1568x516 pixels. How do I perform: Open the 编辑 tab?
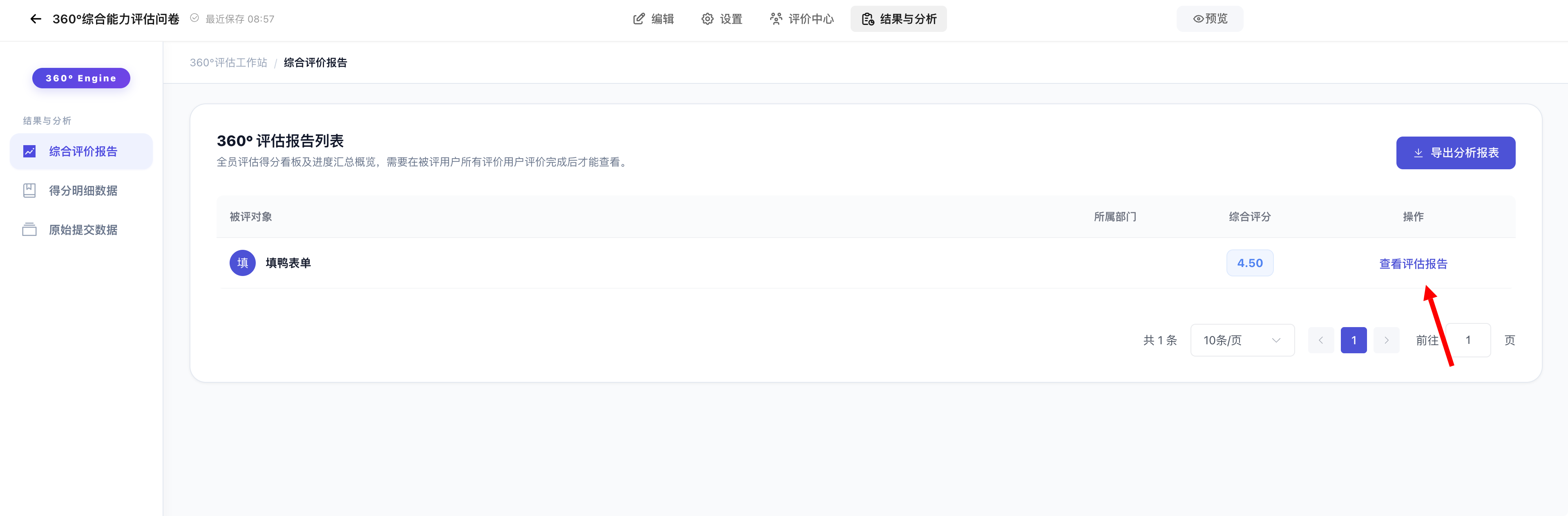point(653,19)
